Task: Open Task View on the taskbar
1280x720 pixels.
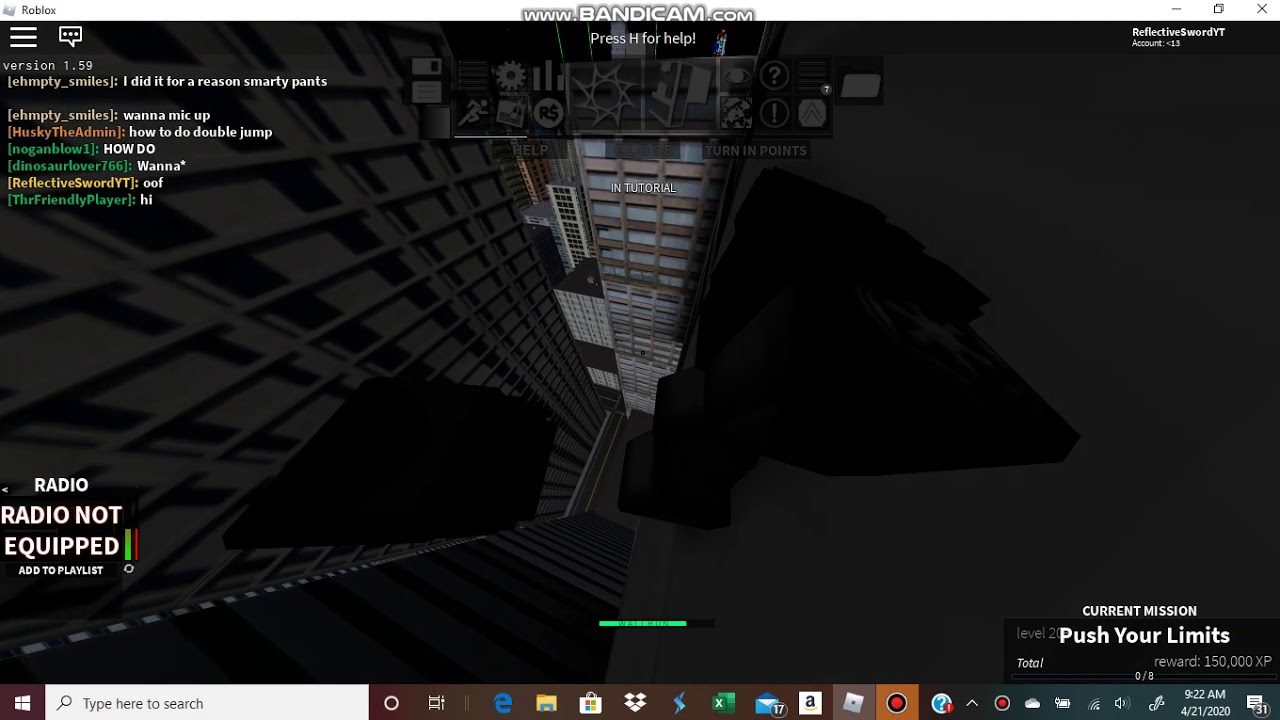Action: point(436,703)
